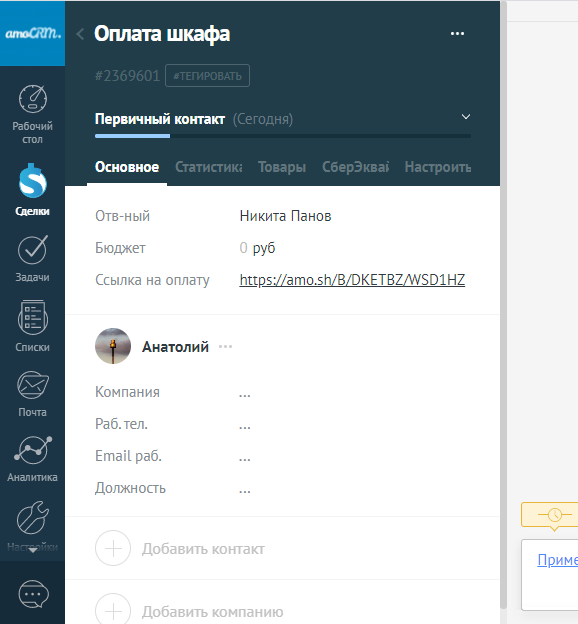Image resolution: width=578 pixels, height=624 pixels.
Task: Open the options dots next to Анатолий
Action: tap(225, 347)
